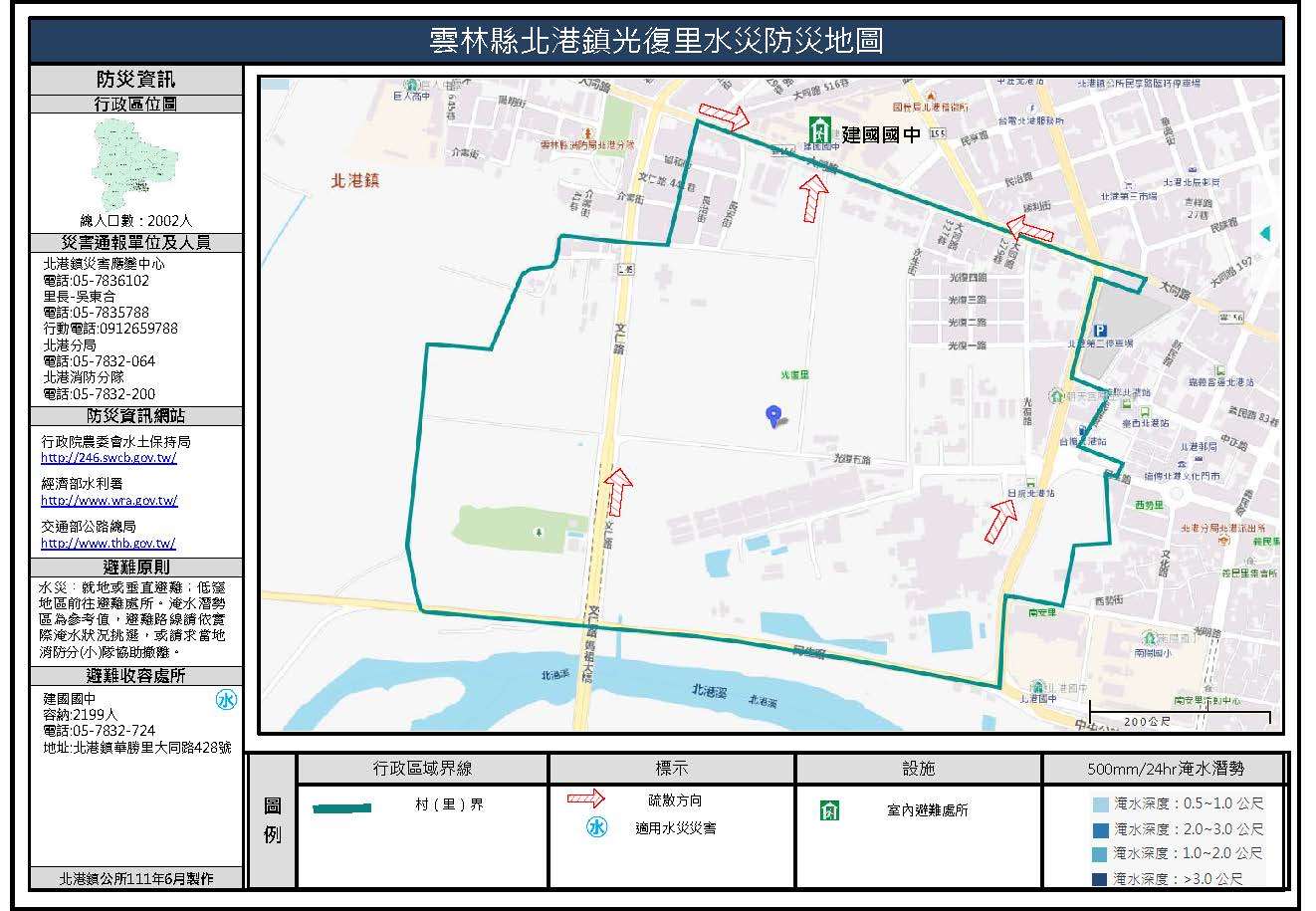Viewport: 1316px width, 911px height.
Task: Select the blue location pin in 光復里
Action: 772,416
